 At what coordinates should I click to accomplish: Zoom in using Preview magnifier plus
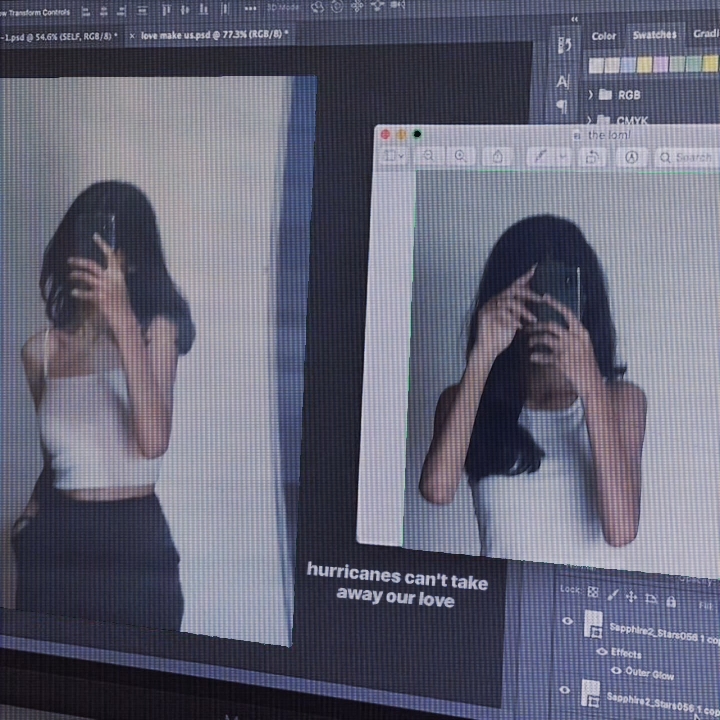[461, 156]
